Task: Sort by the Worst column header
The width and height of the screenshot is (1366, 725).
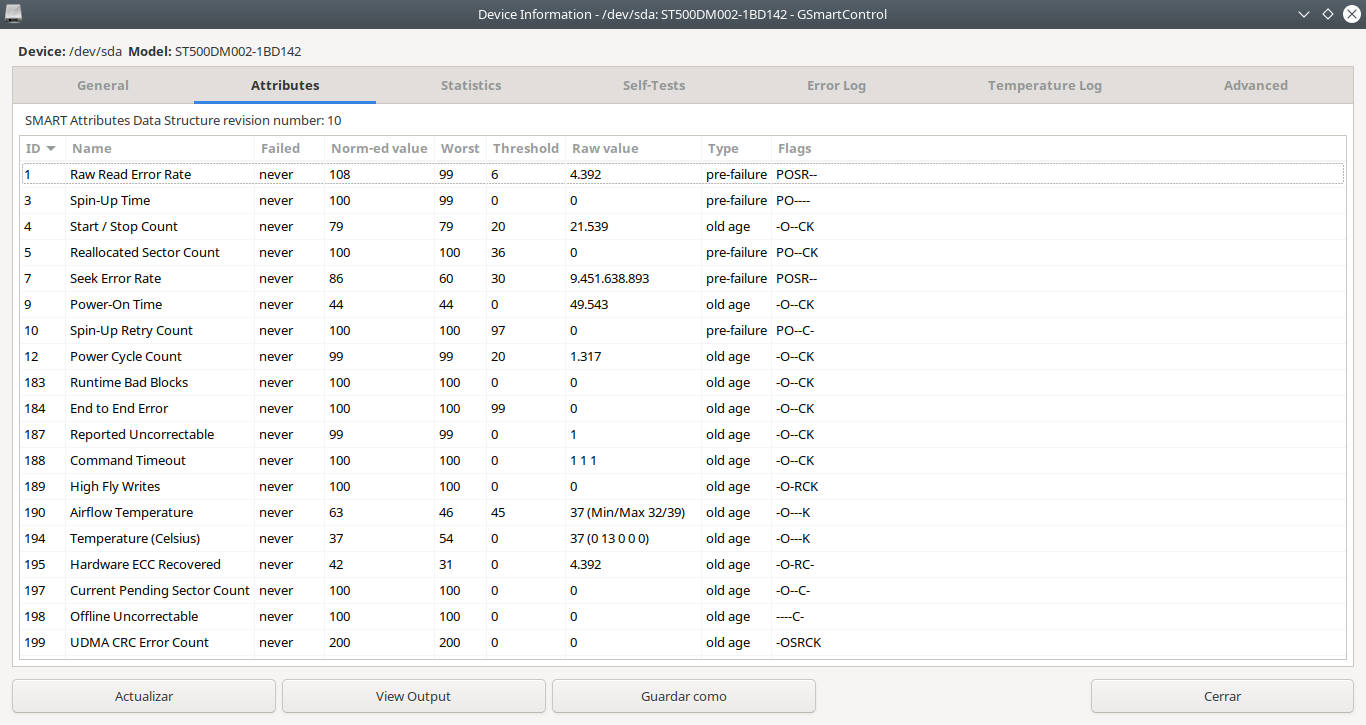Action: [461, 148]
